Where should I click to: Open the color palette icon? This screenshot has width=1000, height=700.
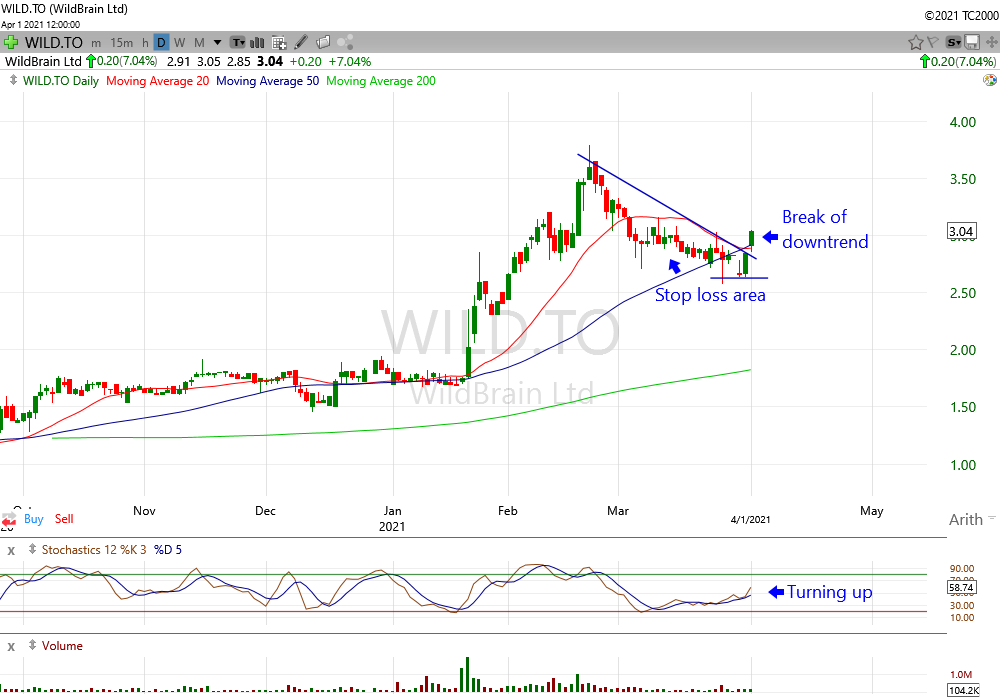coord(990,80)
